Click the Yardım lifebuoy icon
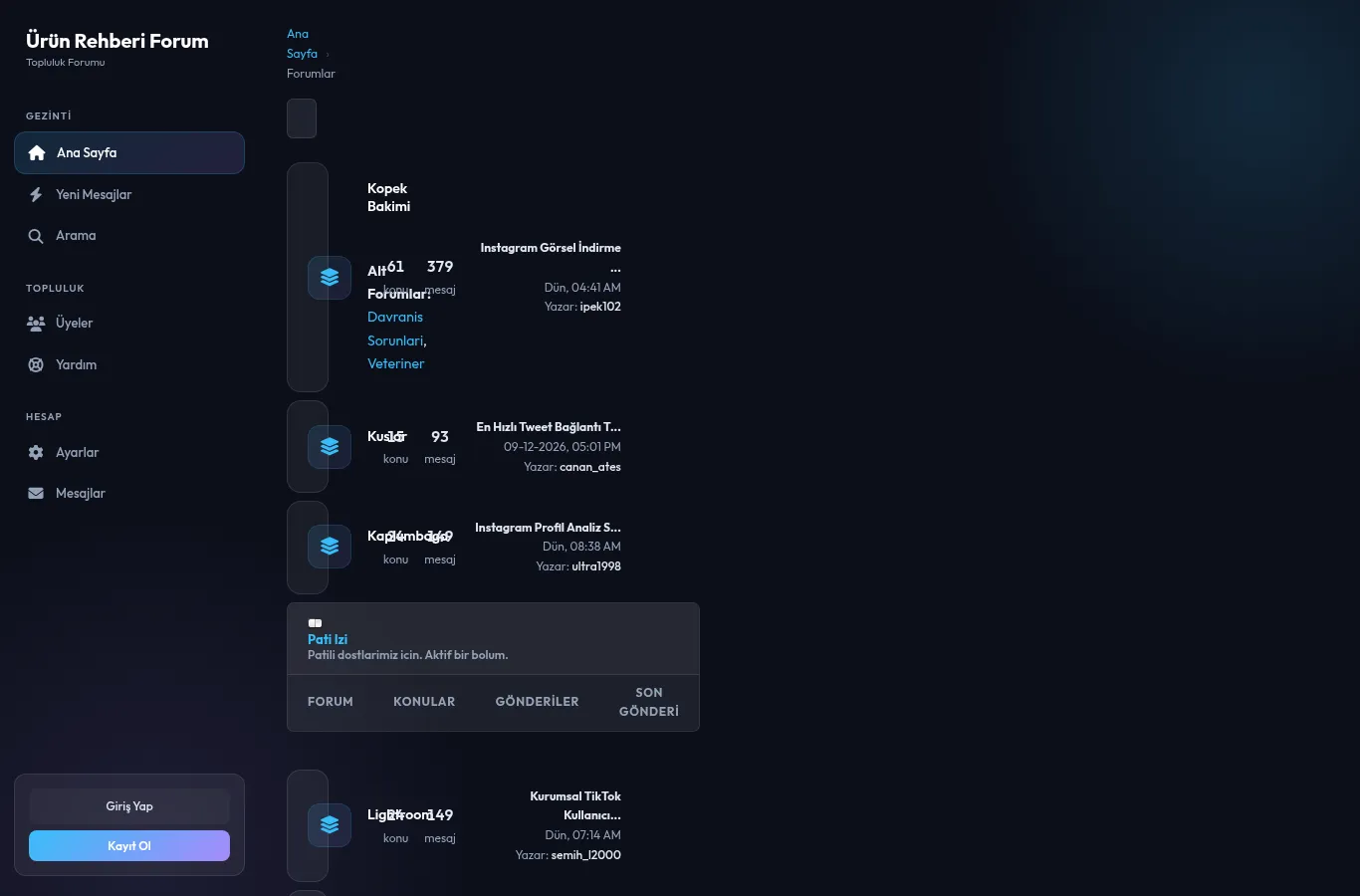Image resolution: width=1360 pixels, height=896 pixels. click(36, 365)
